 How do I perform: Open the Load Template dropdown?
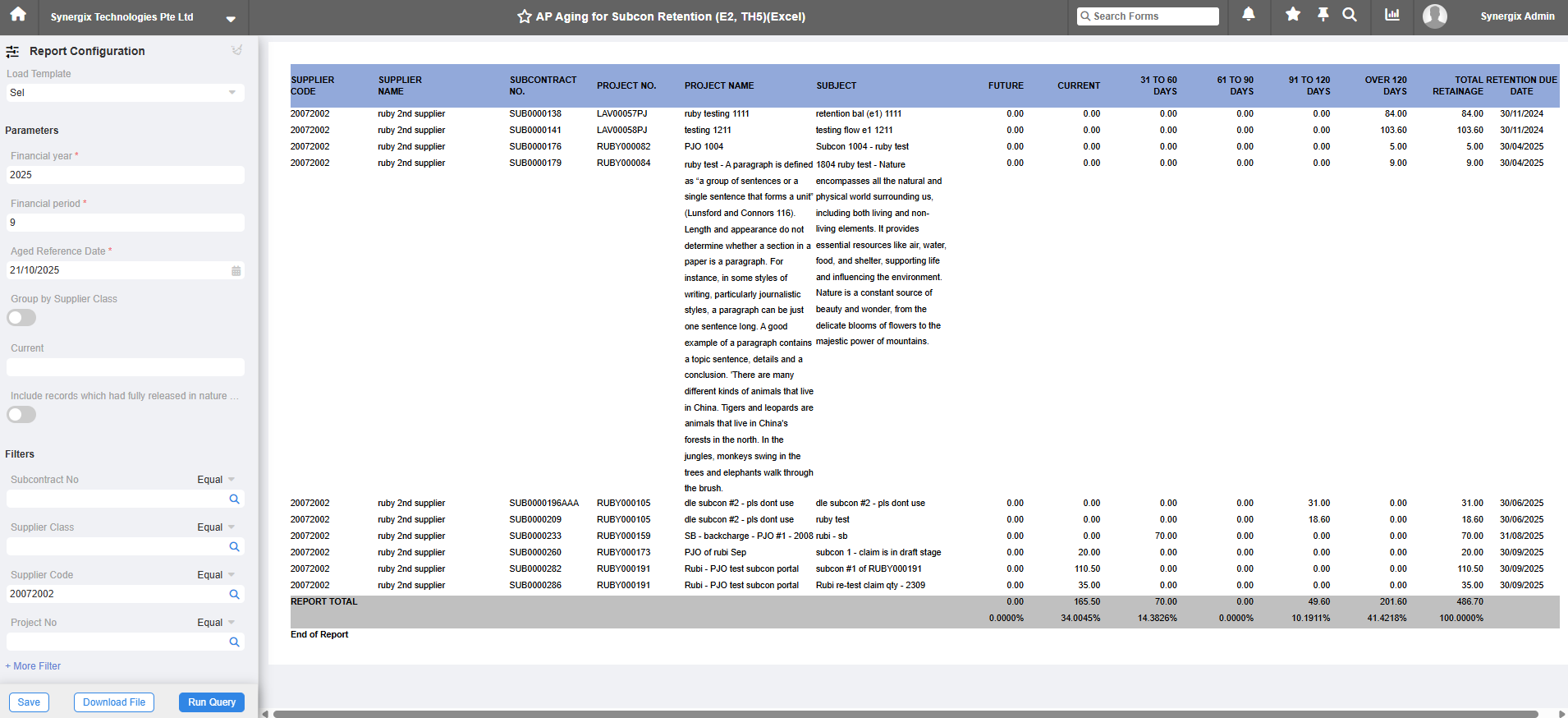click(x=126, y=93)
